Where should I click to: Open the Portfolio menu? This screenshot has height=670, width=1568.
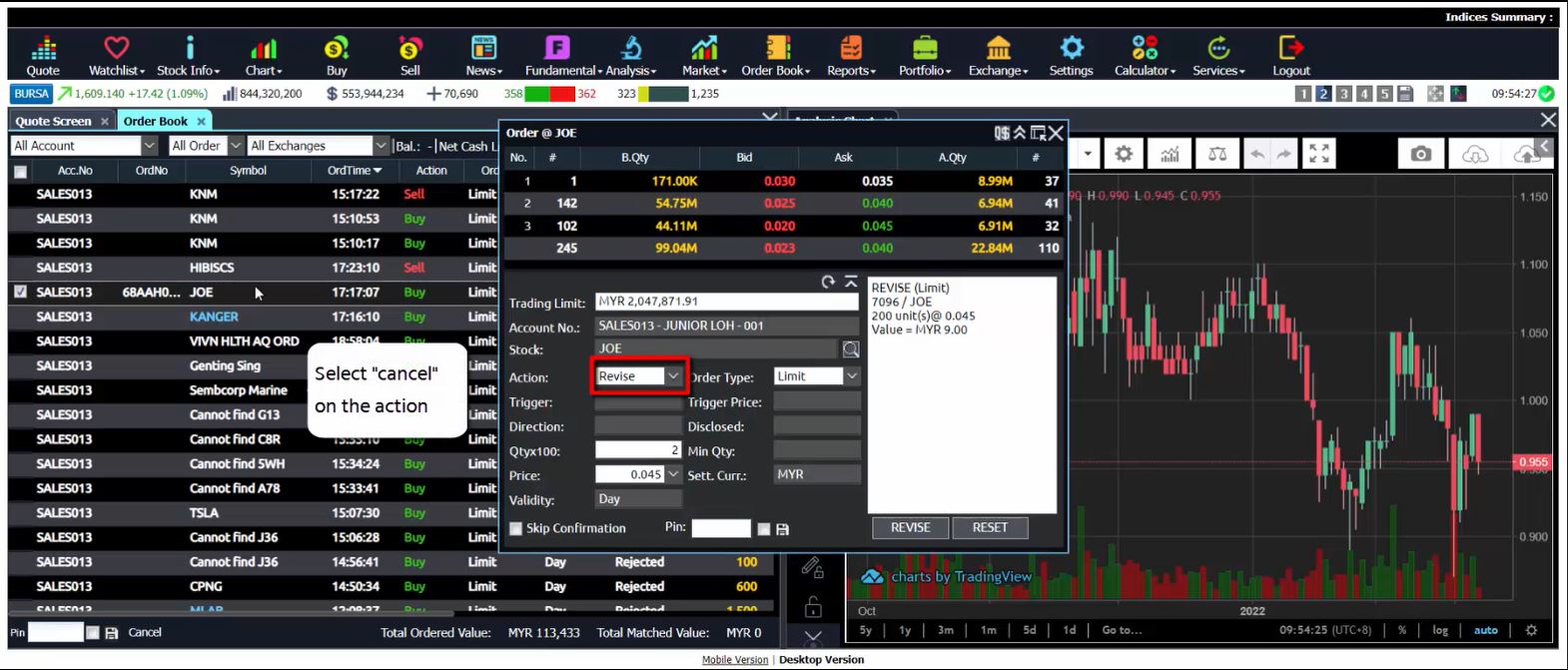(925, 56)
